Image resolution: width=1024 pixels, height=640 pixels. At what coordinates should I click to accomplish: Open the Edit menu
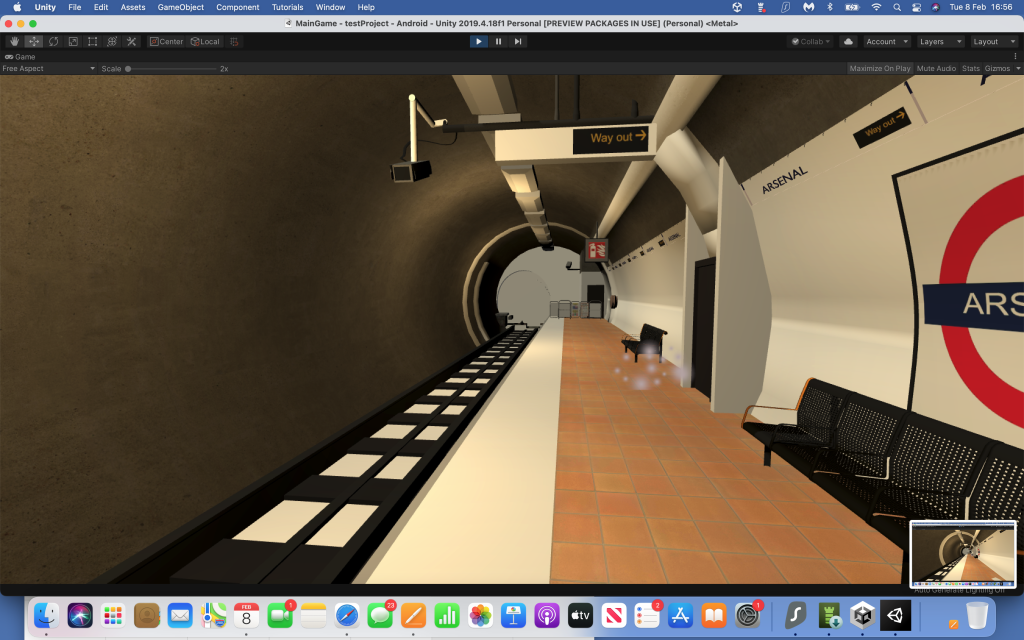point(101,7)
